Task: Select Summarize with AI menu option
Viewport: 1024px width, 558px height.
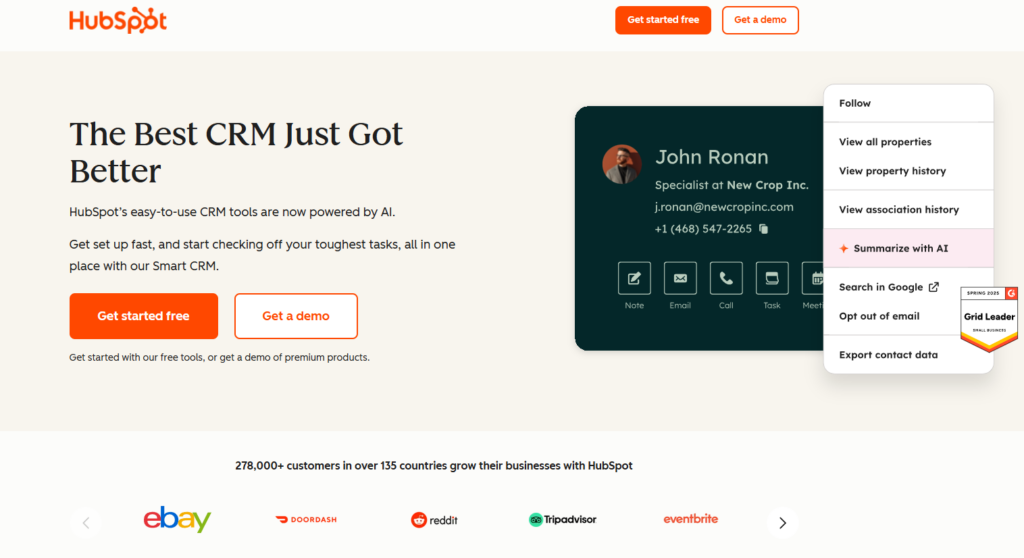Action: tap(900, 248)
